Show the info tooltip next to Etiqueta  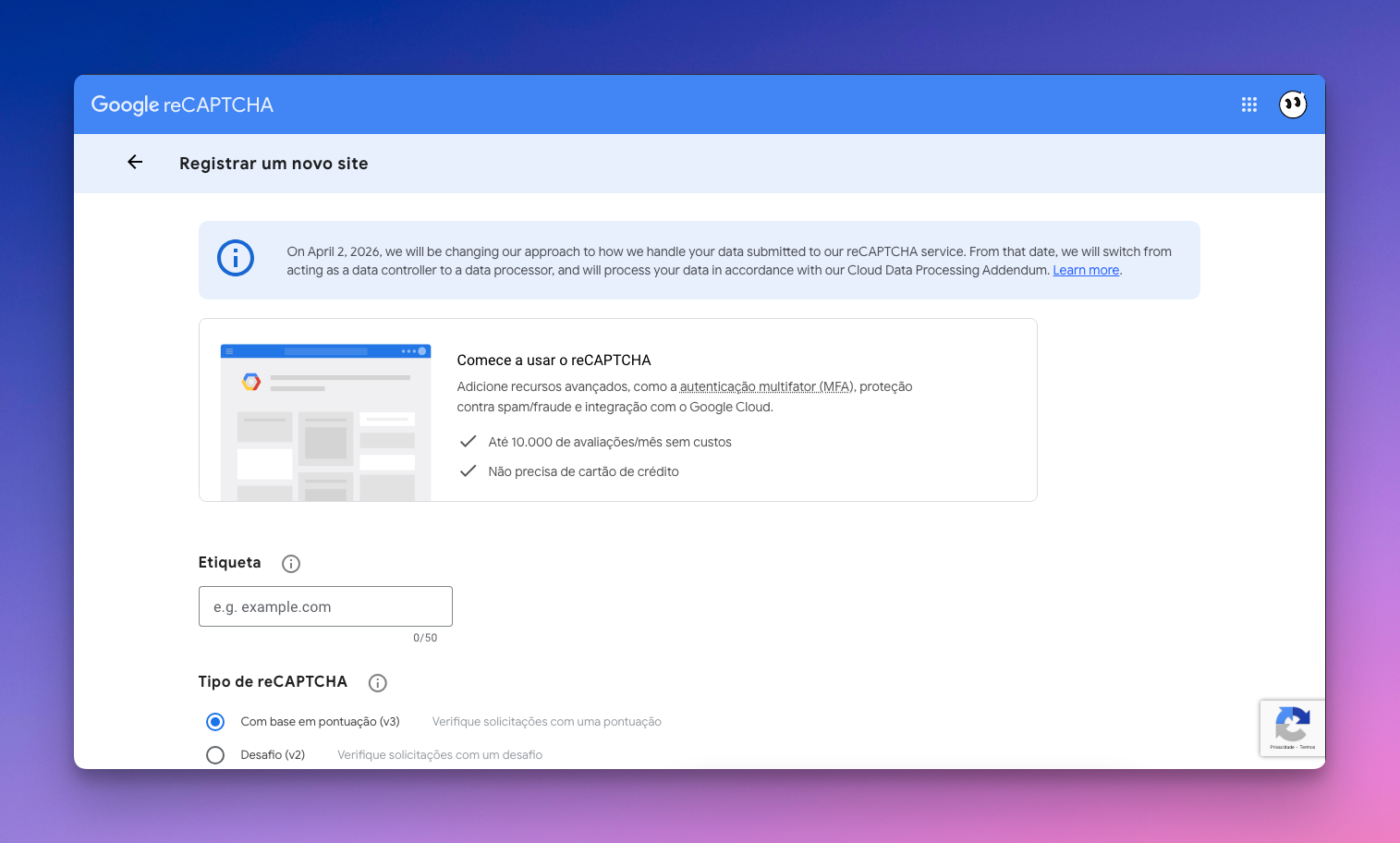pos(291,564)
